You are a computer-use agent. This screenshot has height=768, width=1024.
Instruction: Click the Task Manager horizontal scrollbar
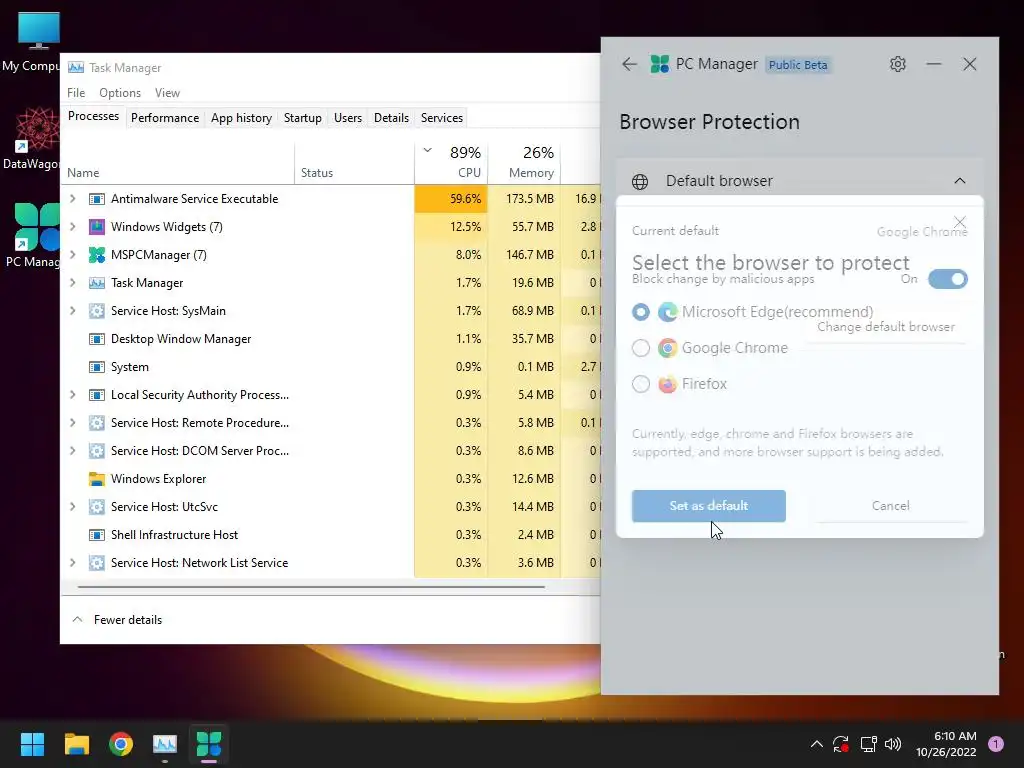(311, 587)
